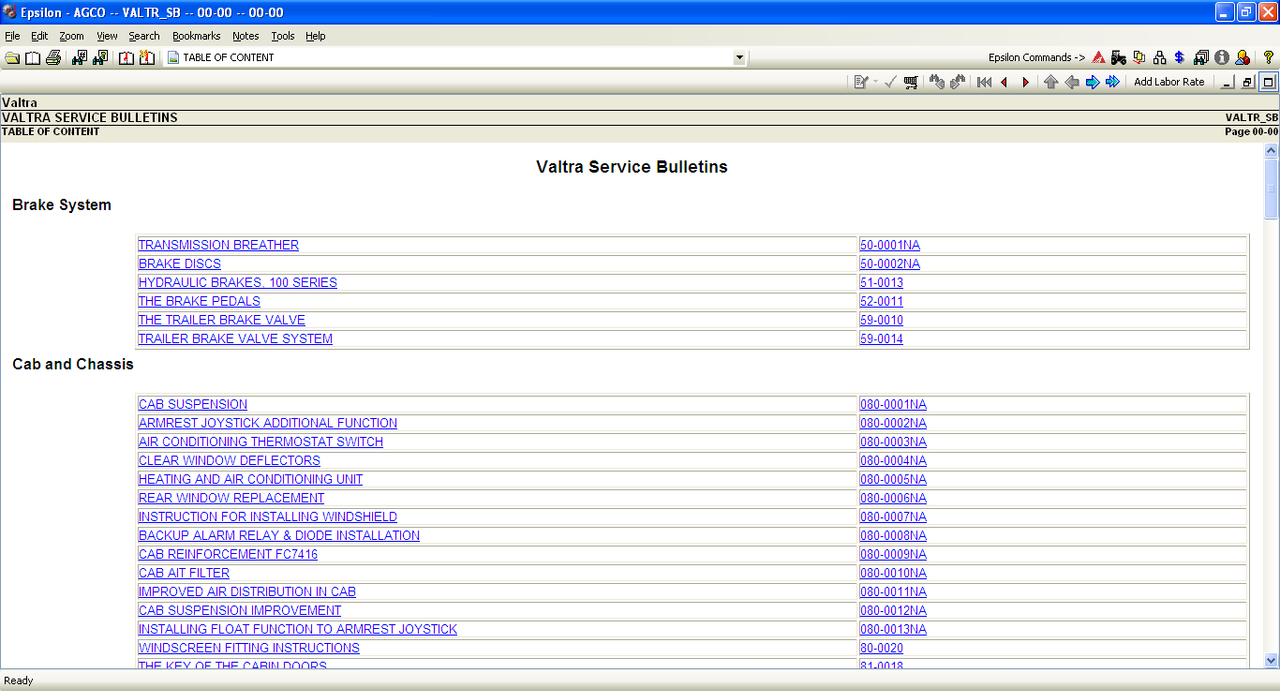
Task: Click the gray information circle icon
Action: (x=1221, y=58)
